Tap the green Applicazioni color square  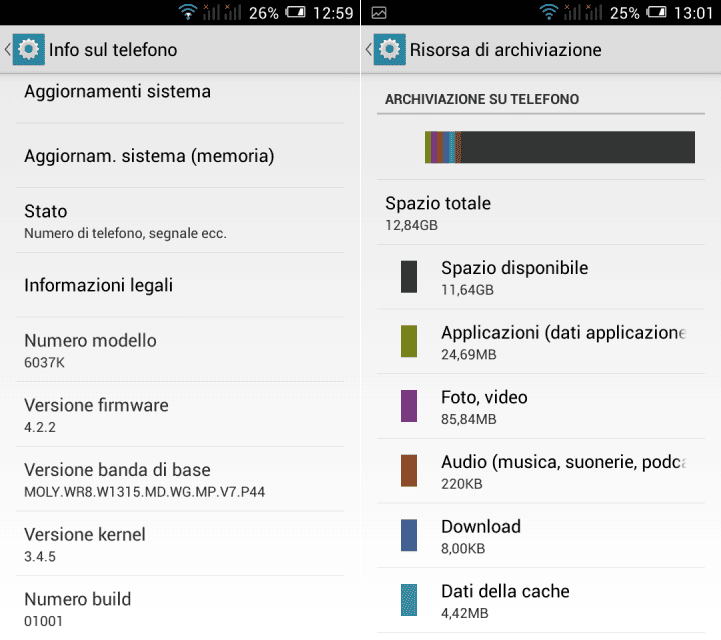(x=409, y=341)
